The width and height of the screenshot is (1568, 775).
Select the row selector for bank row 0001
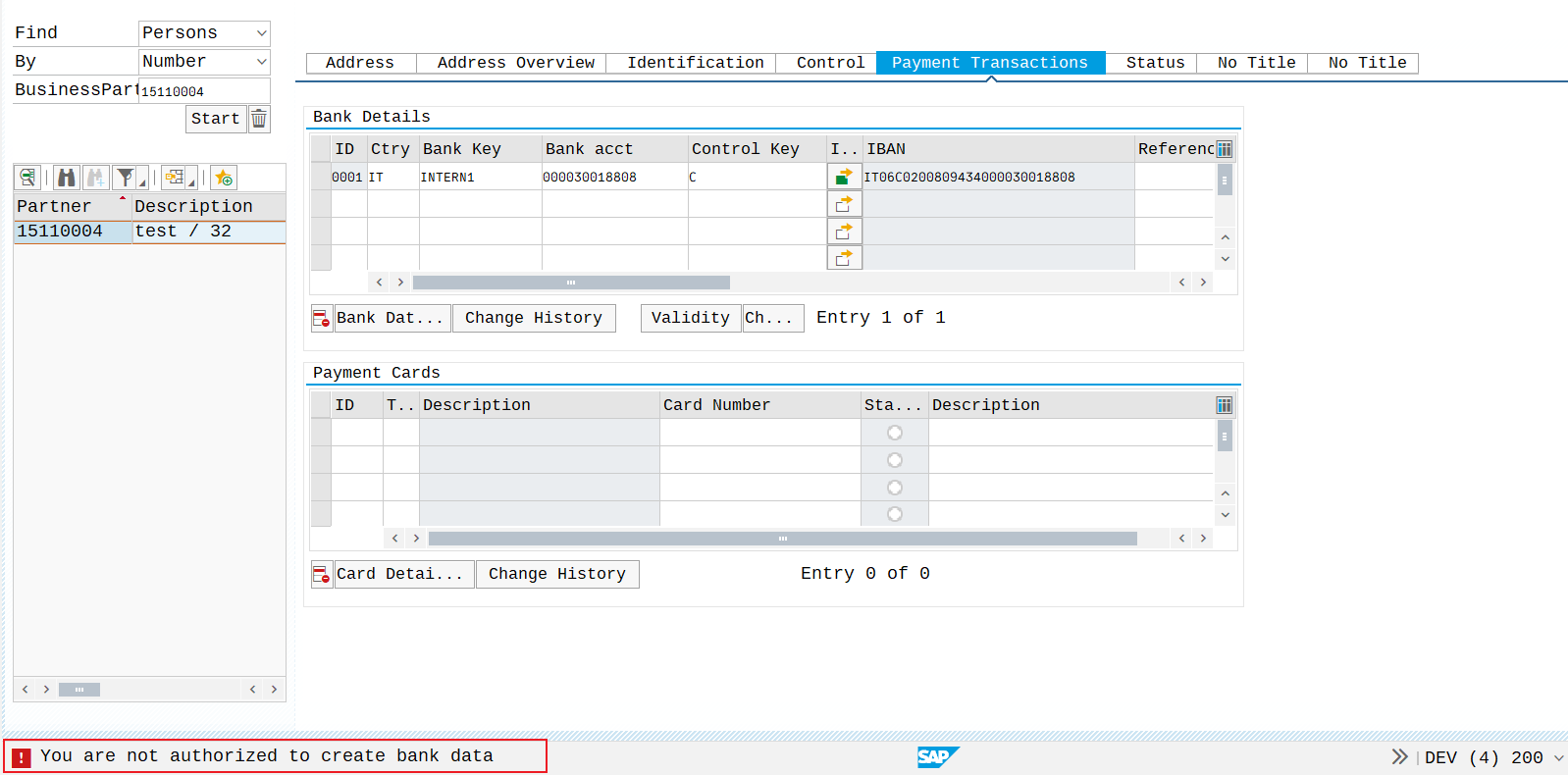point(321,177)
